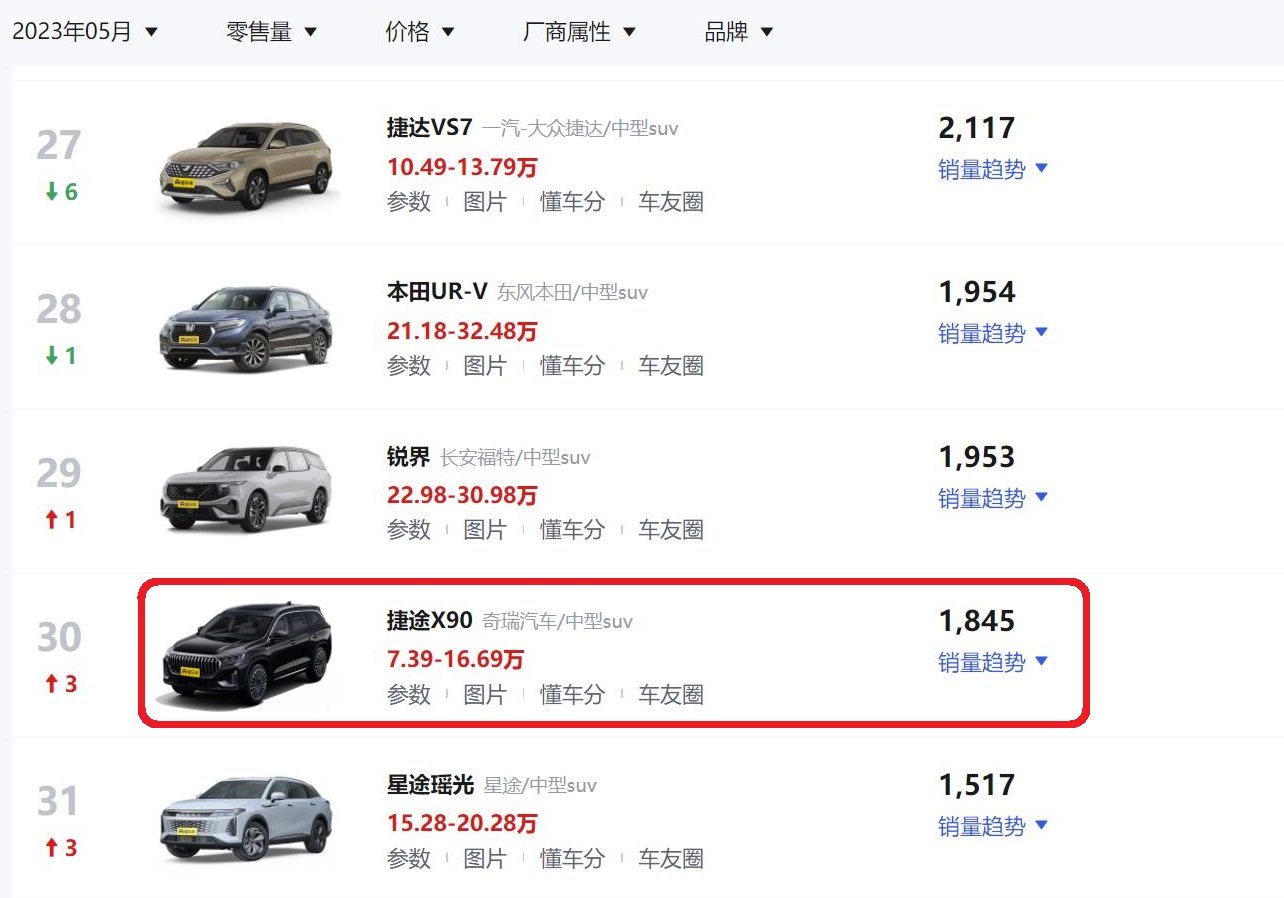Expand 销量趋势 for 本田UR-V

(x=993, y=334)
